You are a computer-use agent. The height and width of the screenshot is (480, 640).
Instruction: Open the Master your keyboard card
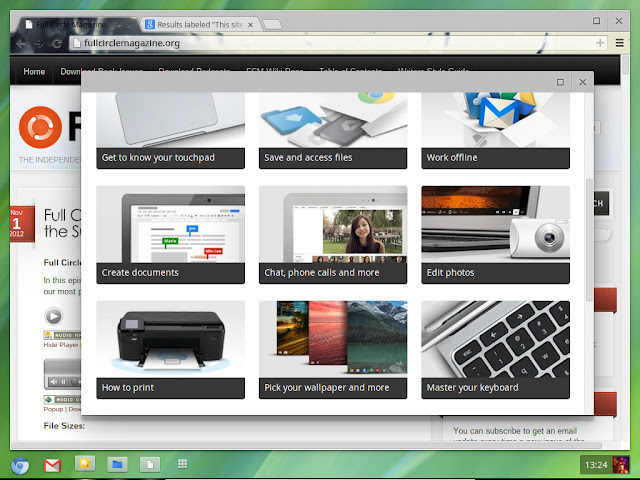click(496, 350)
